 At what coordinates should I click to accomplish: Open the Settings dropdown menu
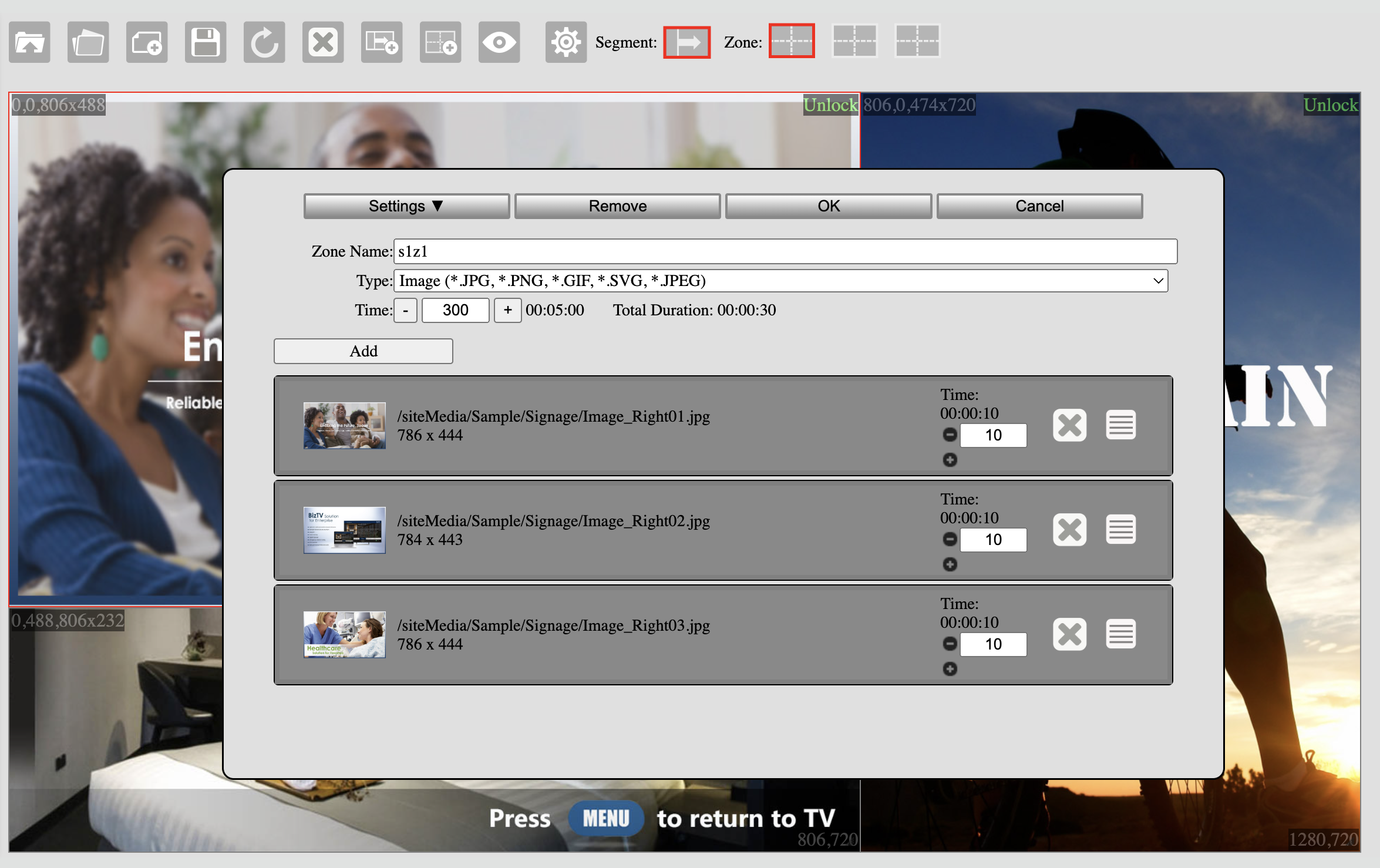(406, 206)
